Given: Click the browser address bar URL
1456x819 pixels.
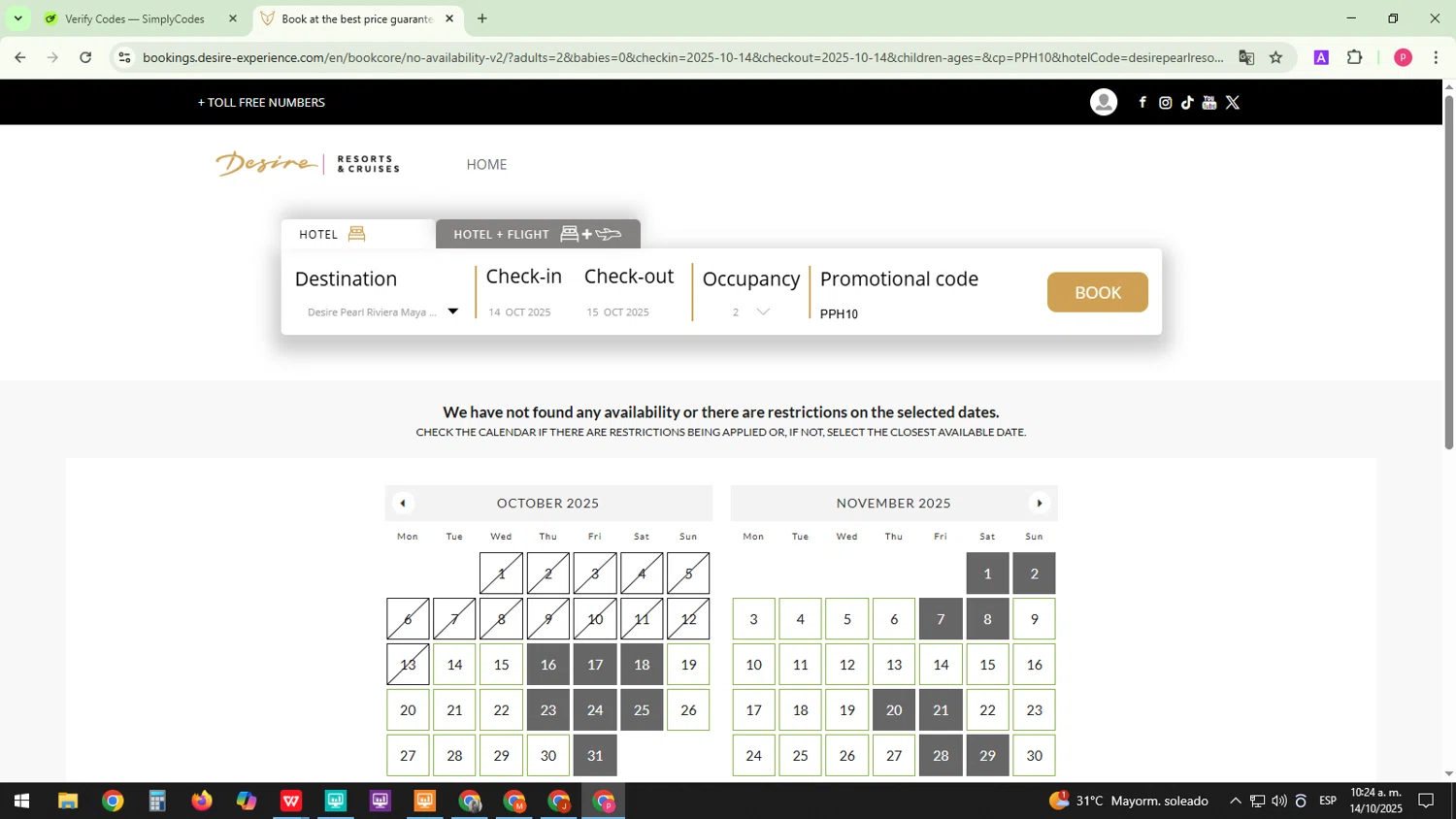Looking at the screenshot, I should (x=682, y=57).
